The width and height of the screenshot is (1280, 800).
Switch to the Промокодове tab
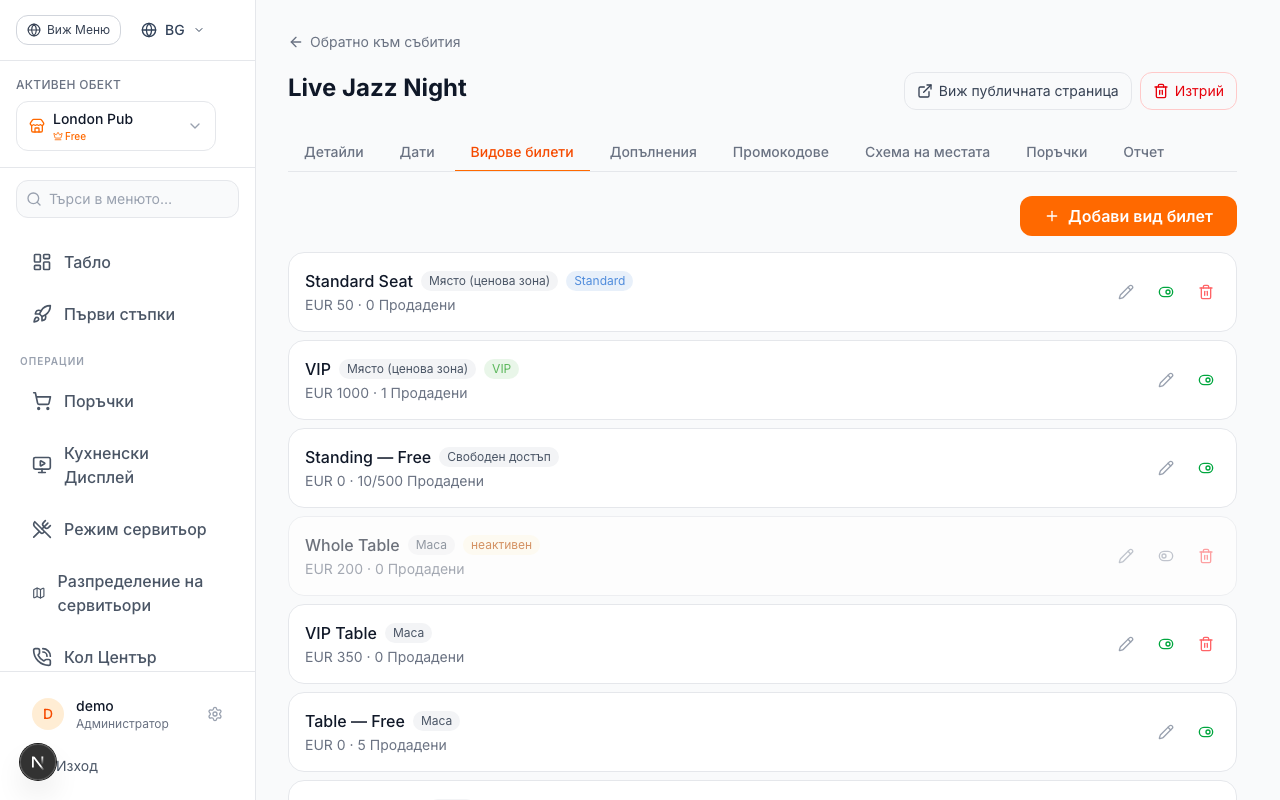pos(781,152)
